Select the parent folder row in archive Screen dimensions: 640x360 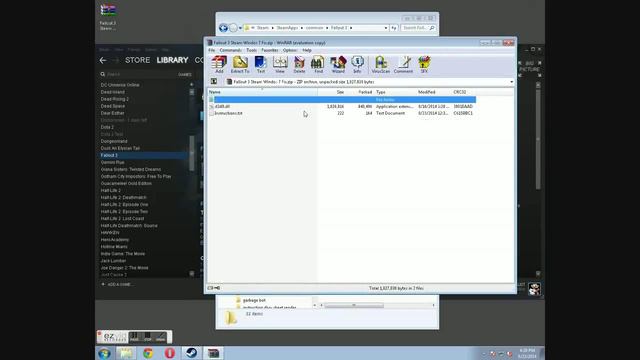(342, 100)
